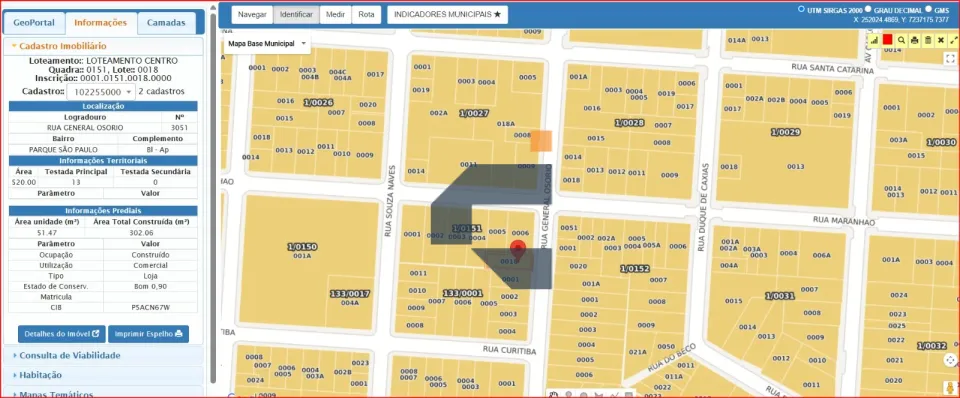Click the printer icon in map toolbar
Viewport: 960px width, 398px height.
click(915, 40)
